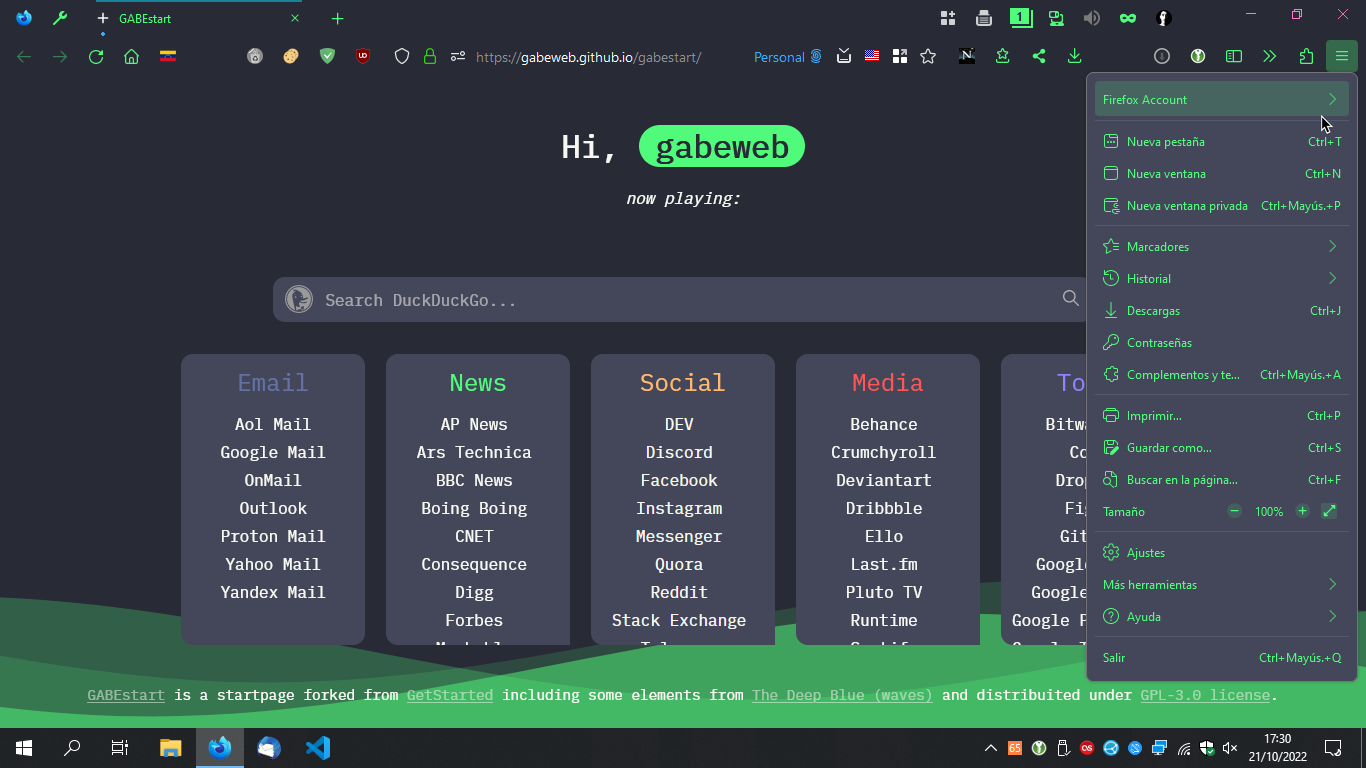Follow the GetStarted footer link
The image size is (1366, 768).
(x=450, y=695)
